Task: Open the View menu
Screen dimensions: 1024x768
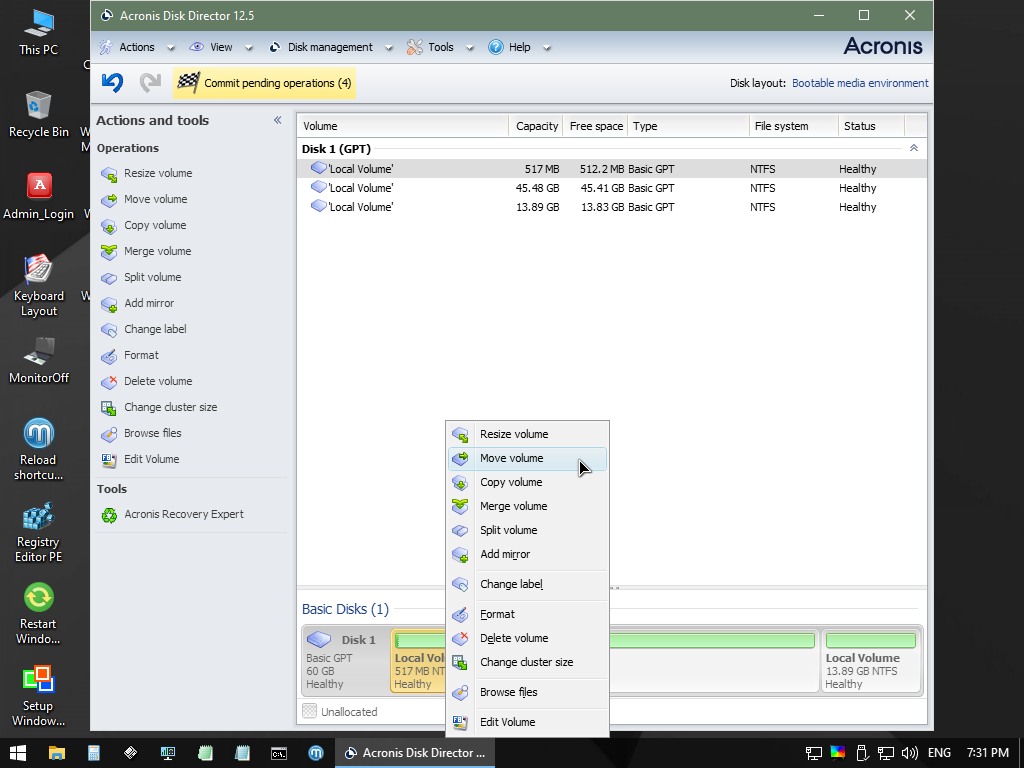Action: [212, 47]
